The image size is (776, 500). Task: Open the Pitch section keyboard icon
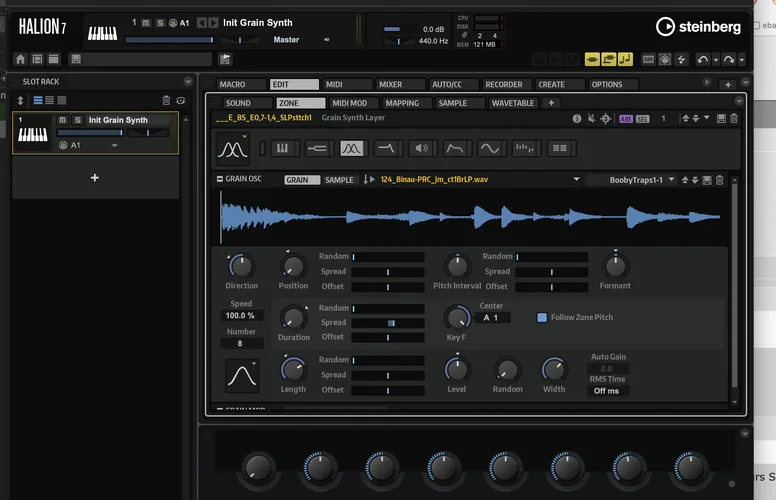tap(281, 148)
